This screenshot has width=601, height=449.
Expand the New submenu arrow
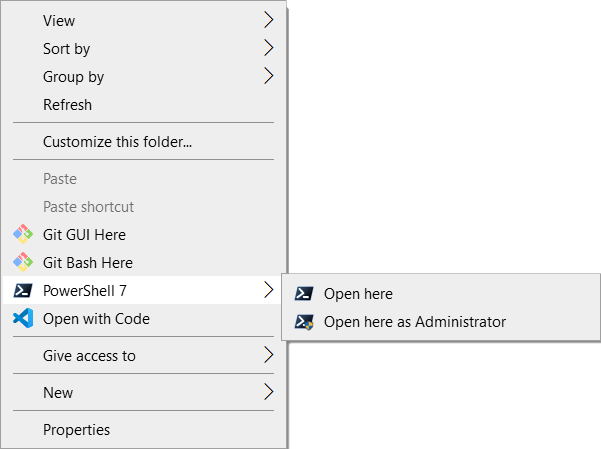coord(269,392)
